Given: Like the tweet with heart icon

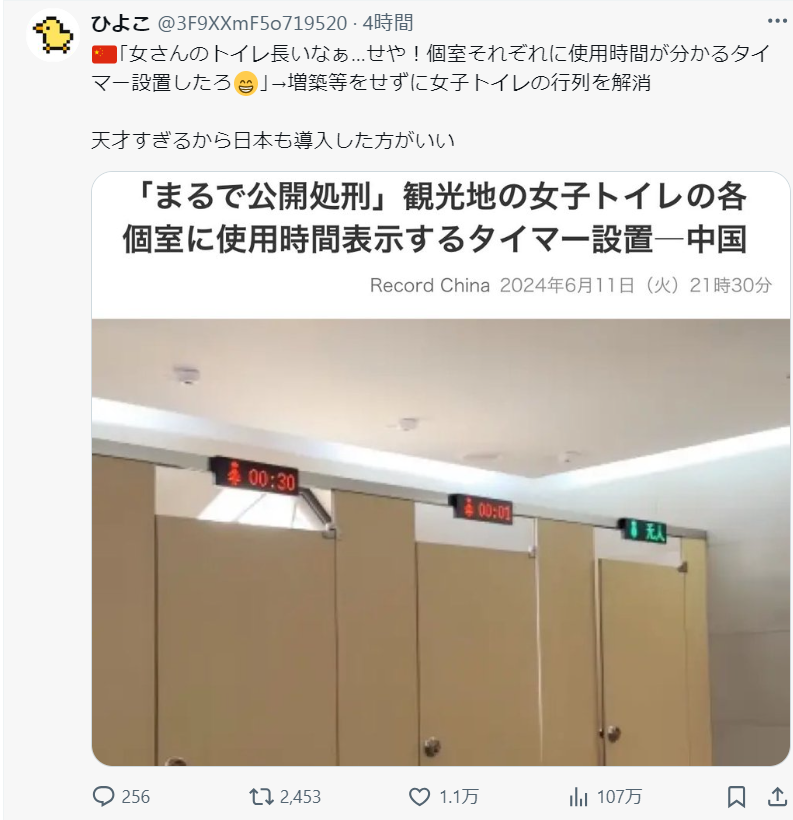Looking at the screenshot, I should [x=419, y=797].
